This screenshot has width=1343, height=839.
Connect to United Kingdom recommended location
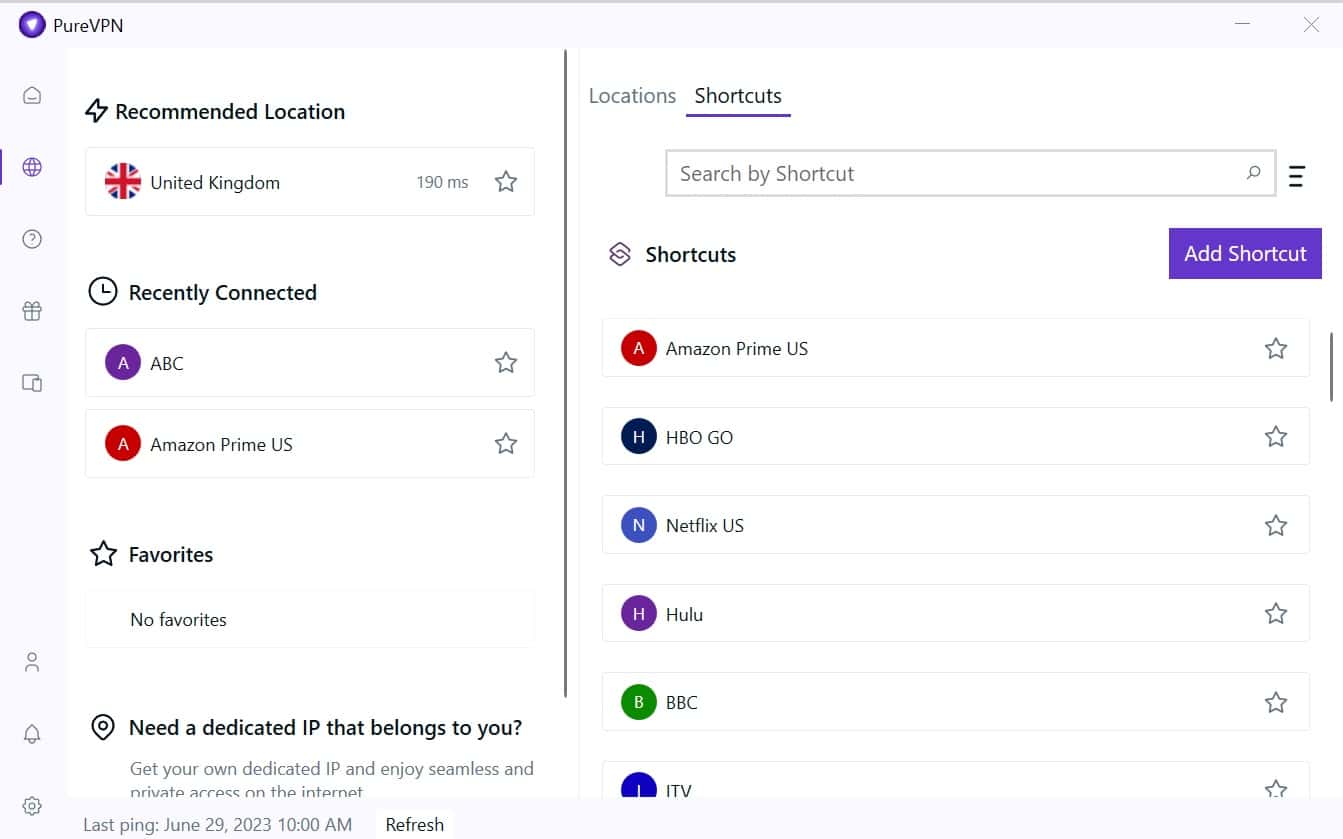310,182
